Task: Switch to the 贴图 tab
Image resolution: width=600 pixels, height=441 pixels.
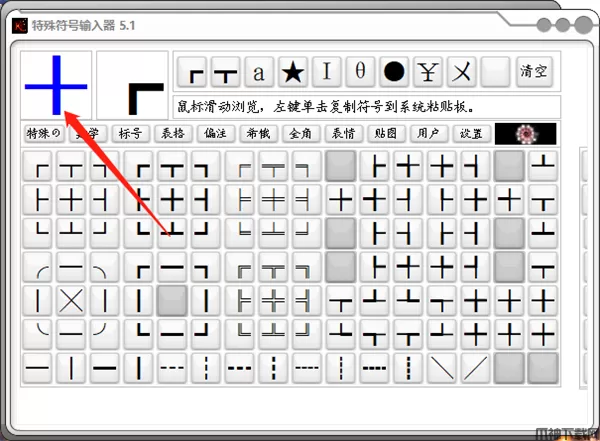Action: [386, 134]
